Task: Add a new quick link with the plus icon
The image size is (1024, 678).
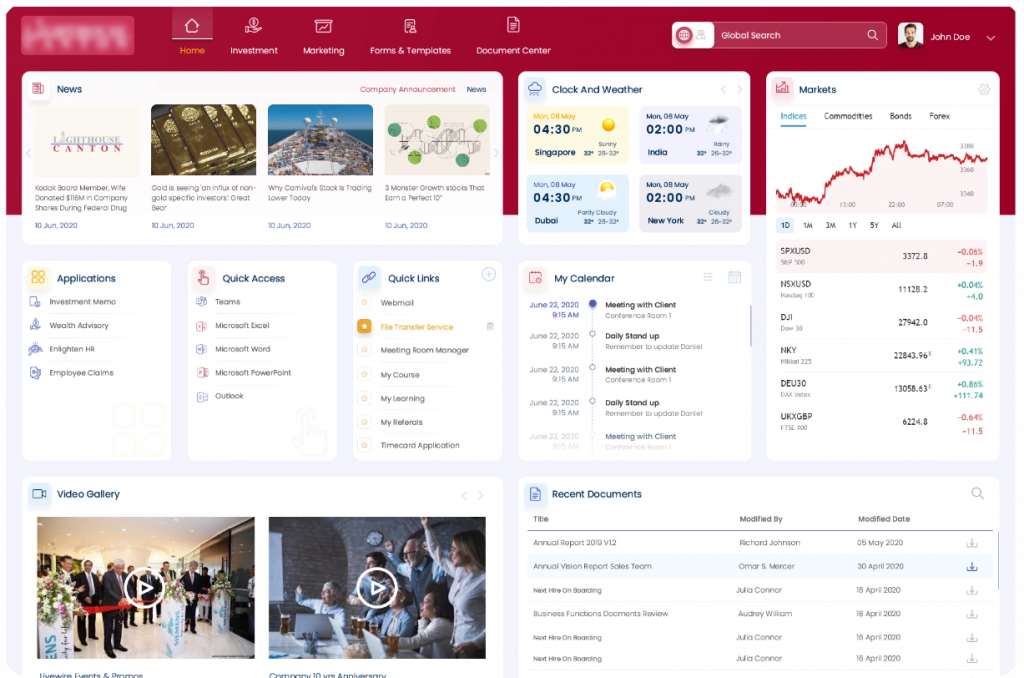Action: point(488,274)
